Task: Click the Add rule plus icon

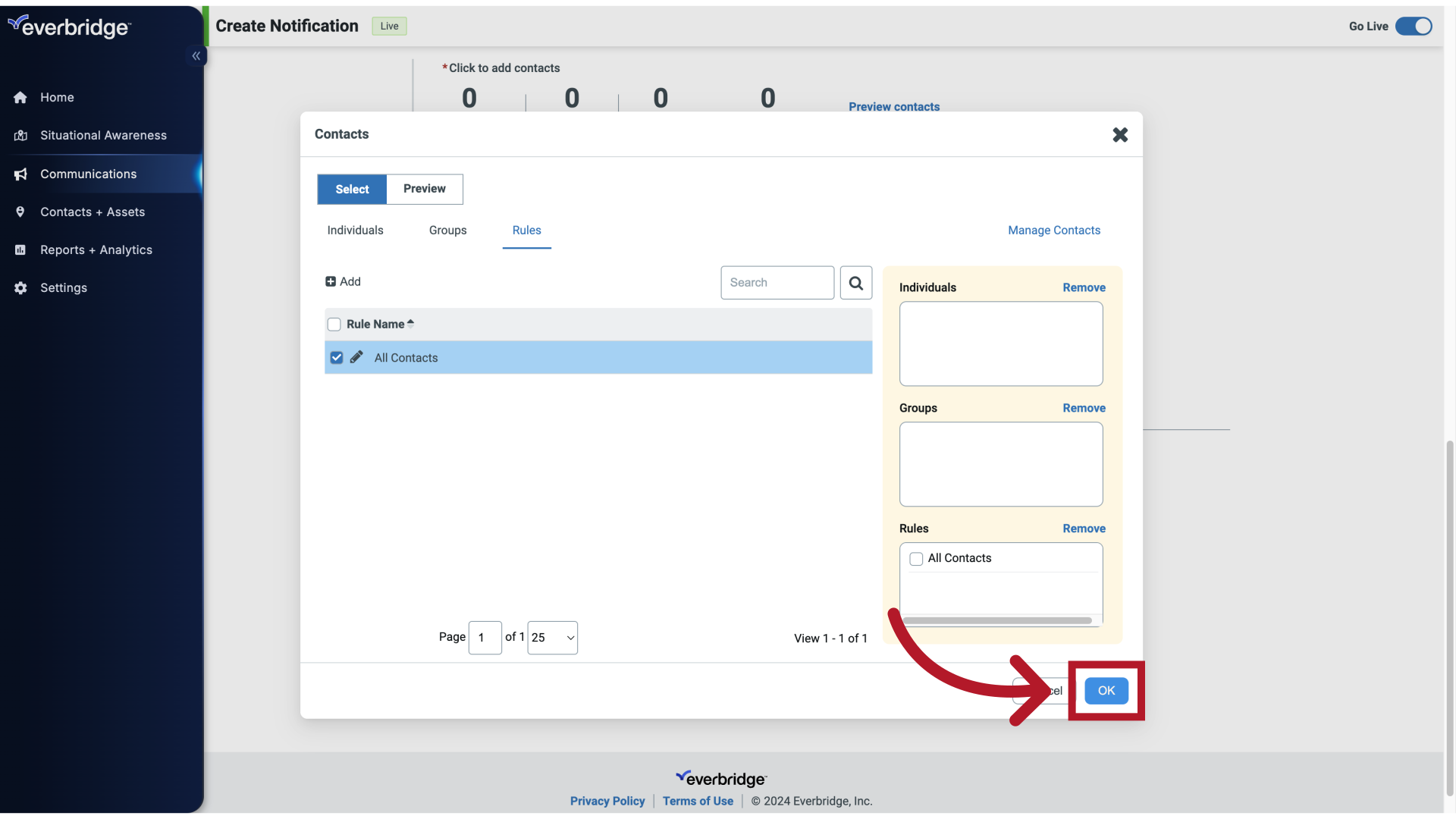Action: click(x=329, y=282)
